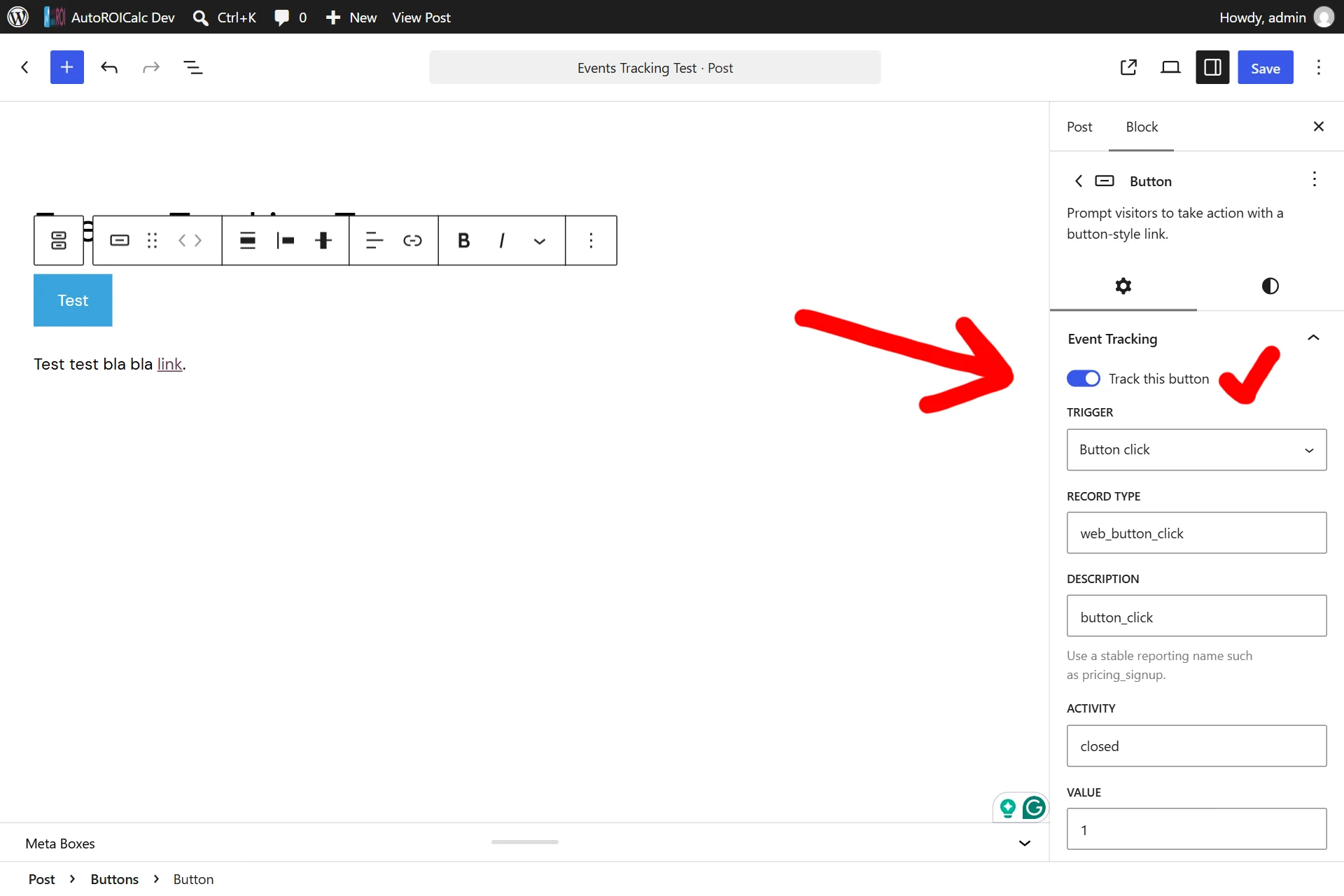1344x896 pixels.
Task: Toggle the settings sidebar panel icon
Action: tap(1212, 67)
